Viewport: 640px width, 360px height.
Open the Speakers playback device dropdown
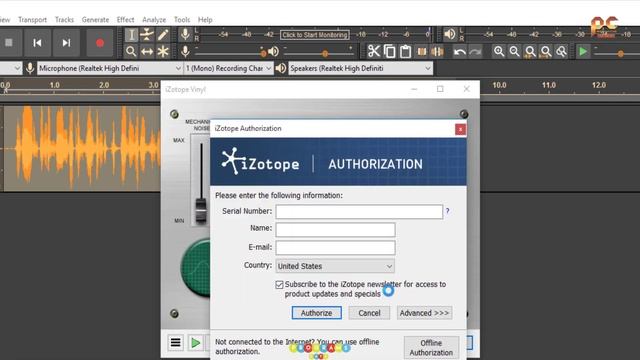pyautogui.click(x=360, y=68)
